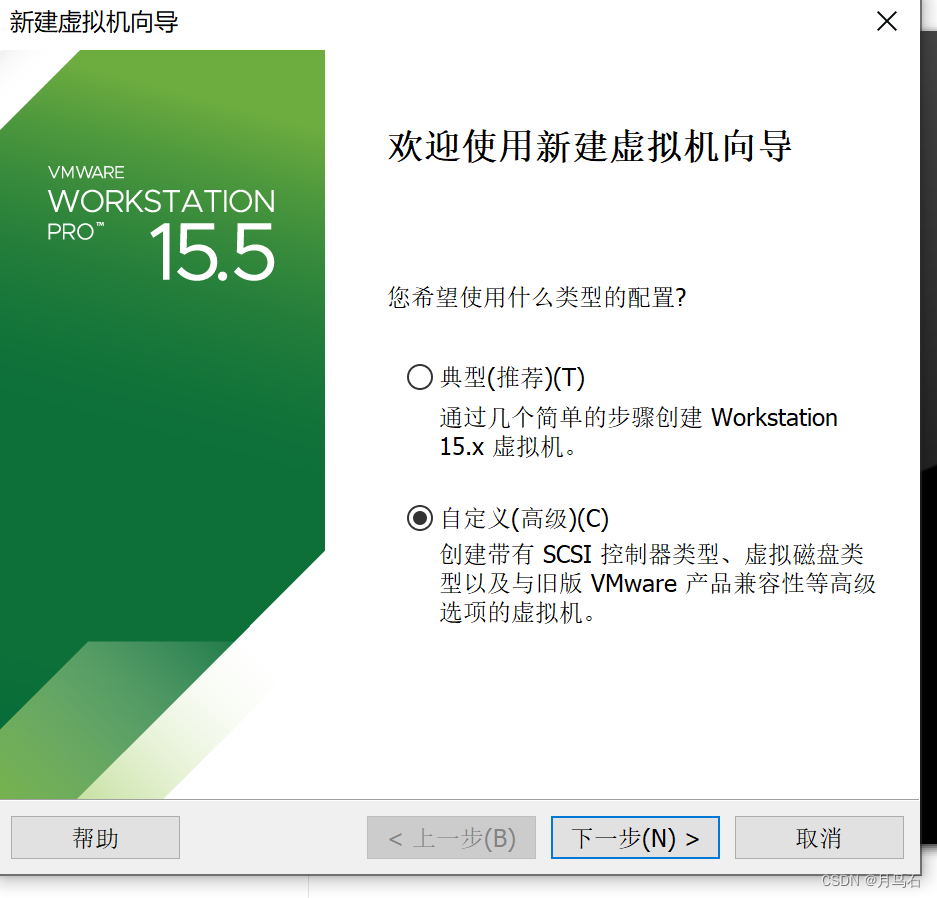Click the small VMWARE wordmark above WORKSTATION
The image size is (937, 898).
click(x=86, y=172)
